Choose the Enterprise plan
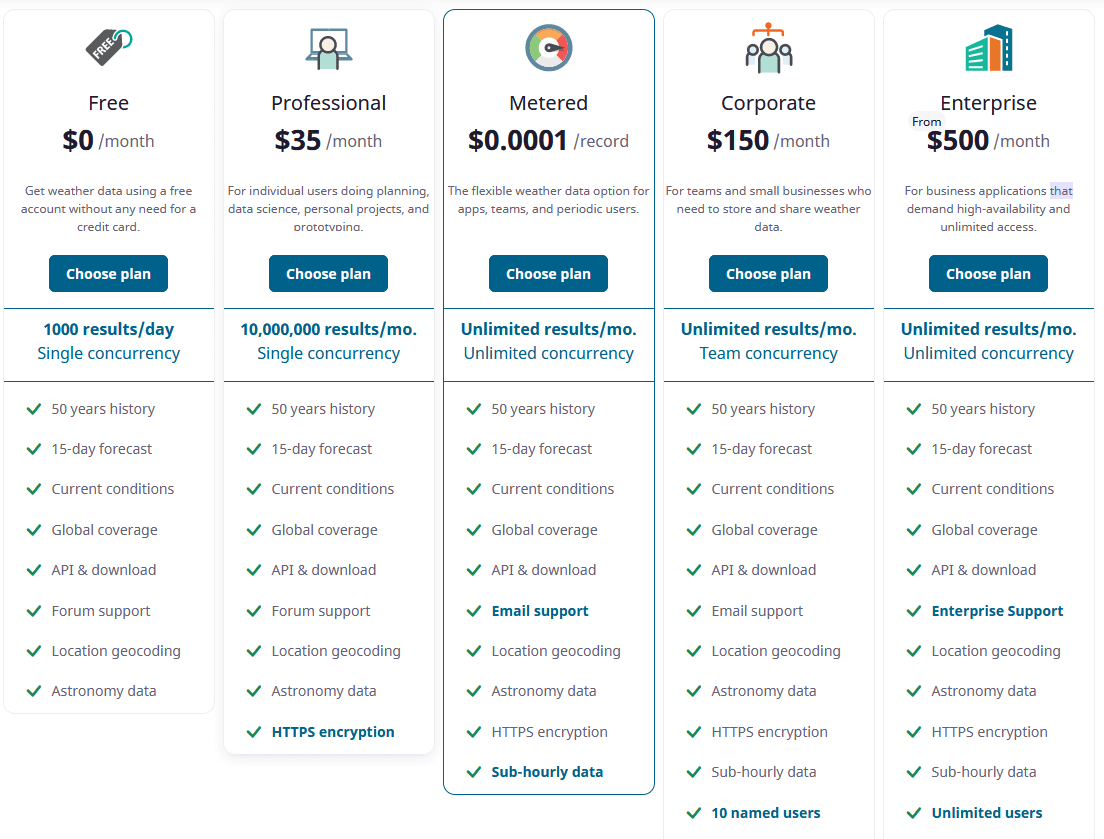This screenshot has width=1104, height=839. pyautogui.click(x=989, y=274)
